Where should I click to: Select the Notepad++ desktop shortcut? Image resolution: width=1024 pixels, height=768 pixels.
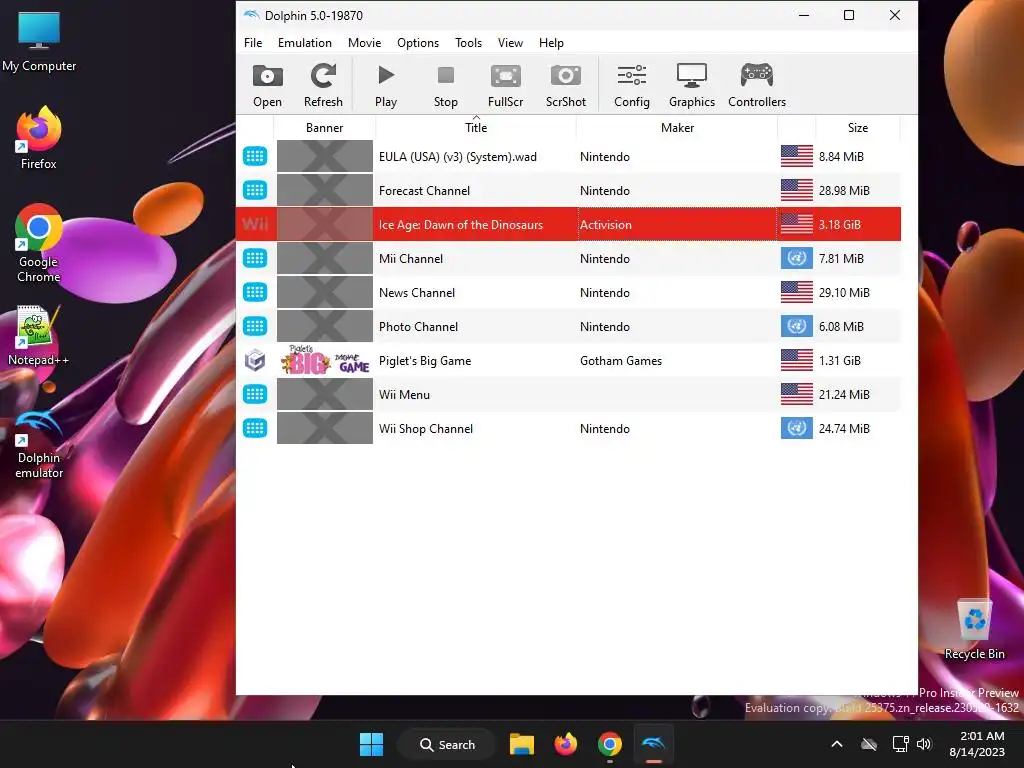(39, 336)
